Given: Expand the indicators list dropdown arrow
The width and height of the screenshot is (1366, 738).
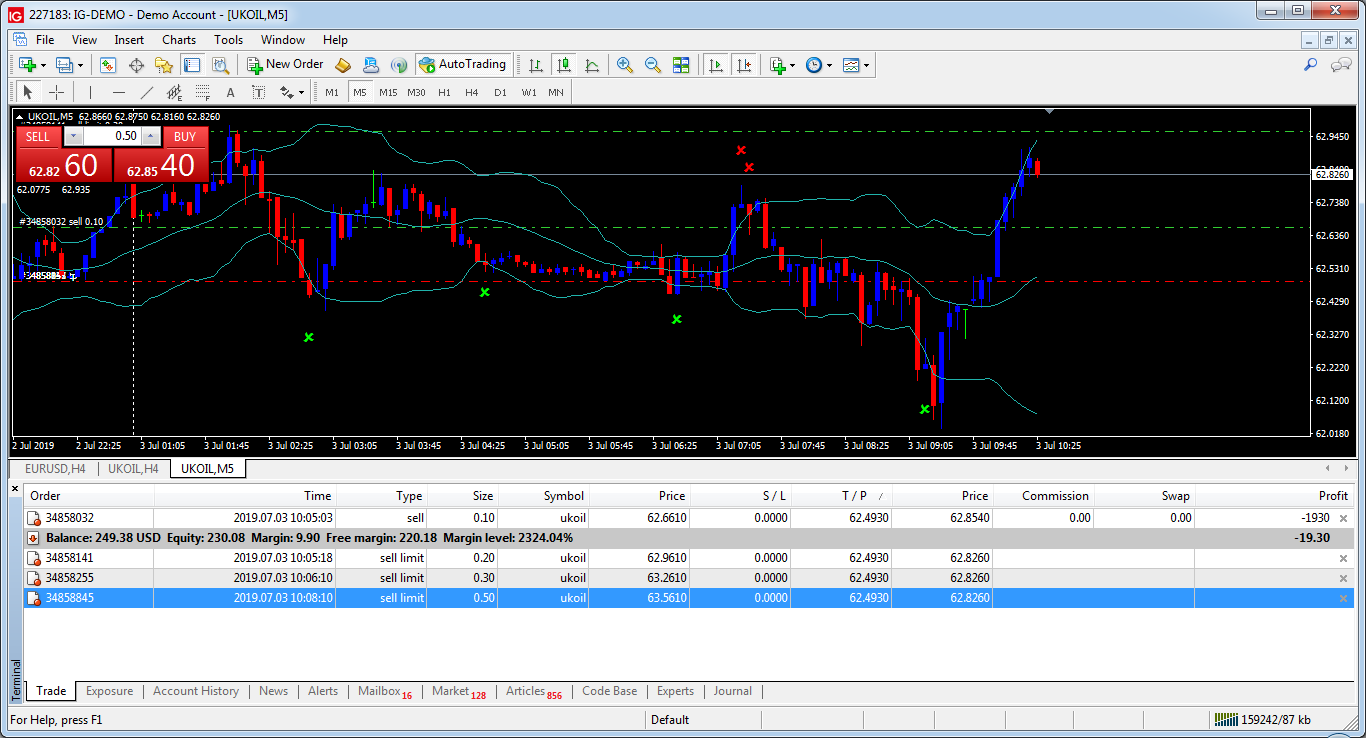Looking at the screenshot, I should 792,65.
